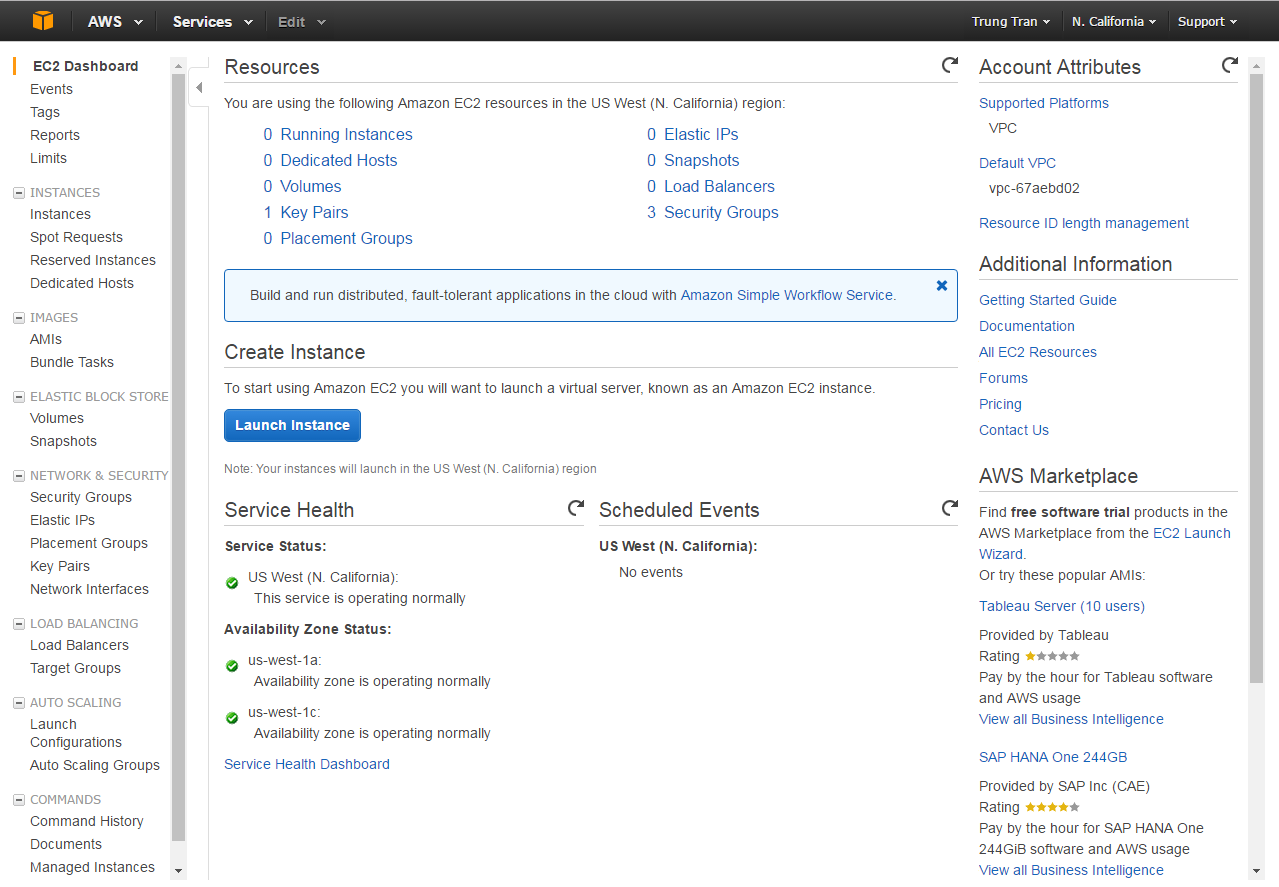
Task: Collapse the COMMANDS sidebar section
Action: tap(19, 800)
